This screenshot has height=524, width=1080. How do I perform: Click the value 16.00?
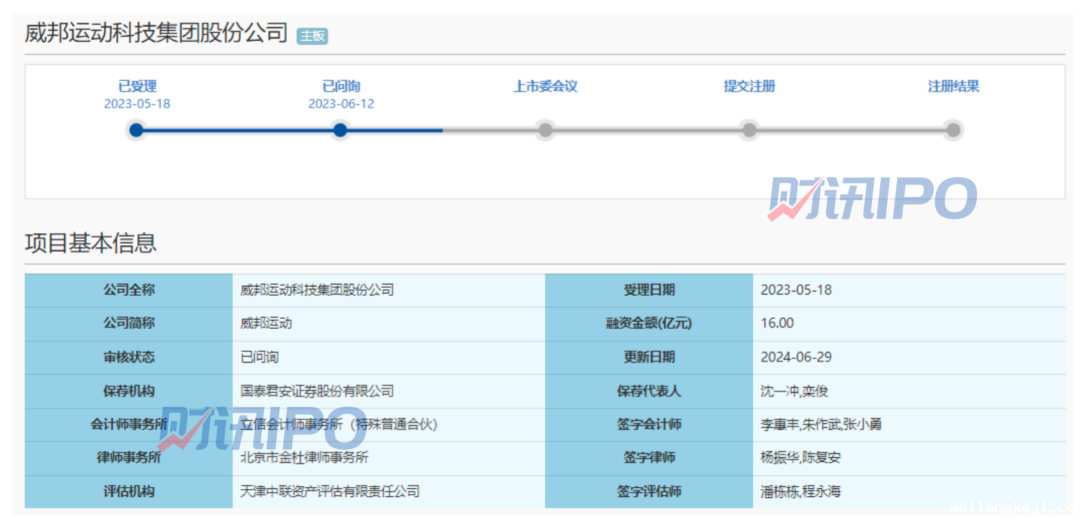coord(778,324)
